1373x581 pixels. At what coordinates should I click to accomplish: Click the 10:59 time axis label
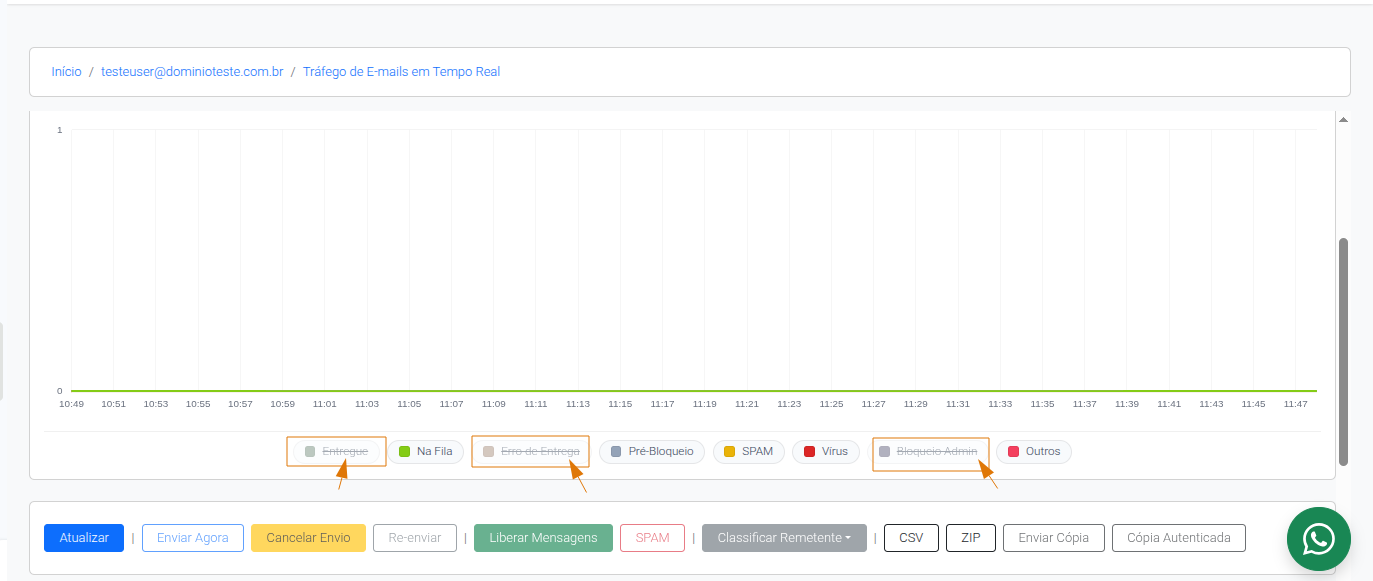[x=282, y=404]
